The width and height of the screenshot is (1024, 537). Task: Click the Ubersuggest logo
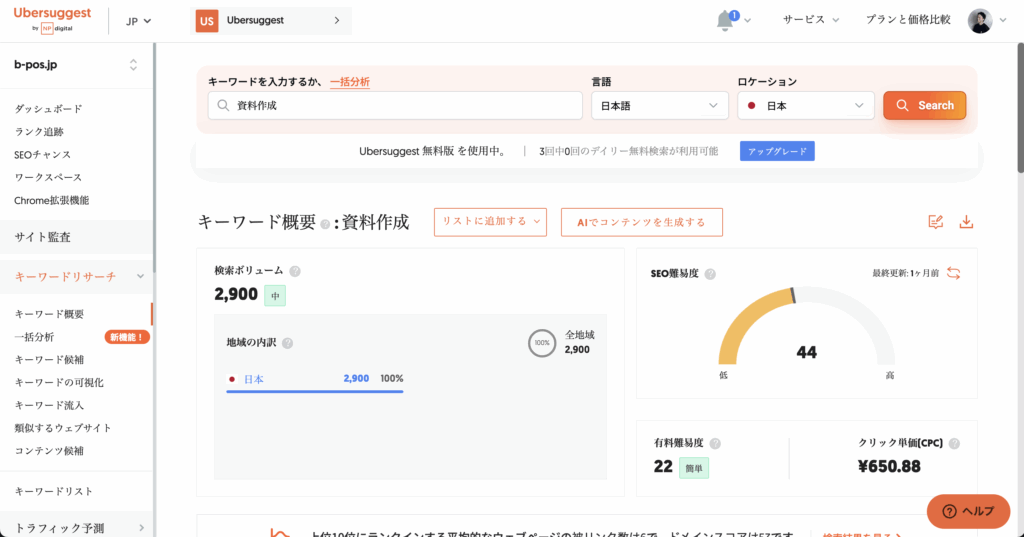point(52,20)
